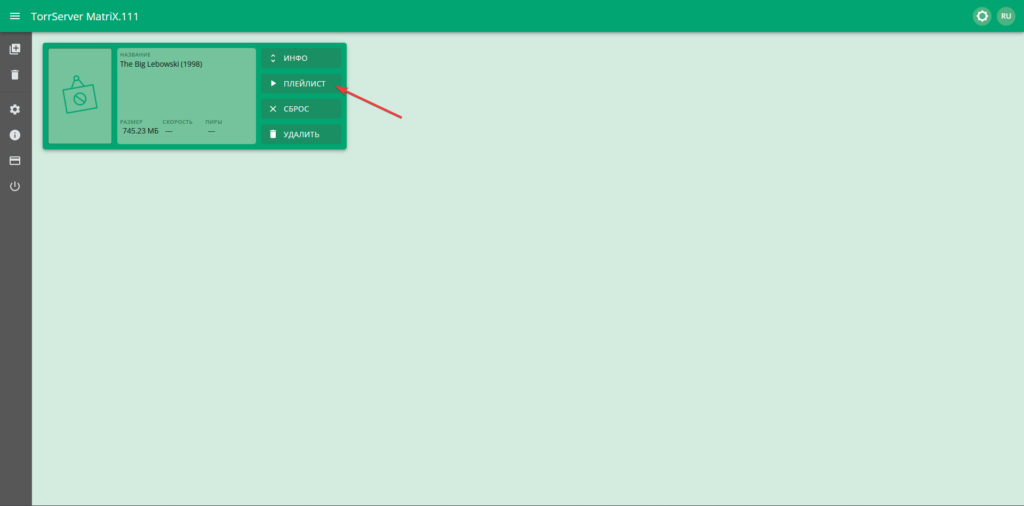Image resolution: width=1024 pixels, height=506 pixels.
Task: Click the add torrent sidebar icon
Action: point(15,49)
